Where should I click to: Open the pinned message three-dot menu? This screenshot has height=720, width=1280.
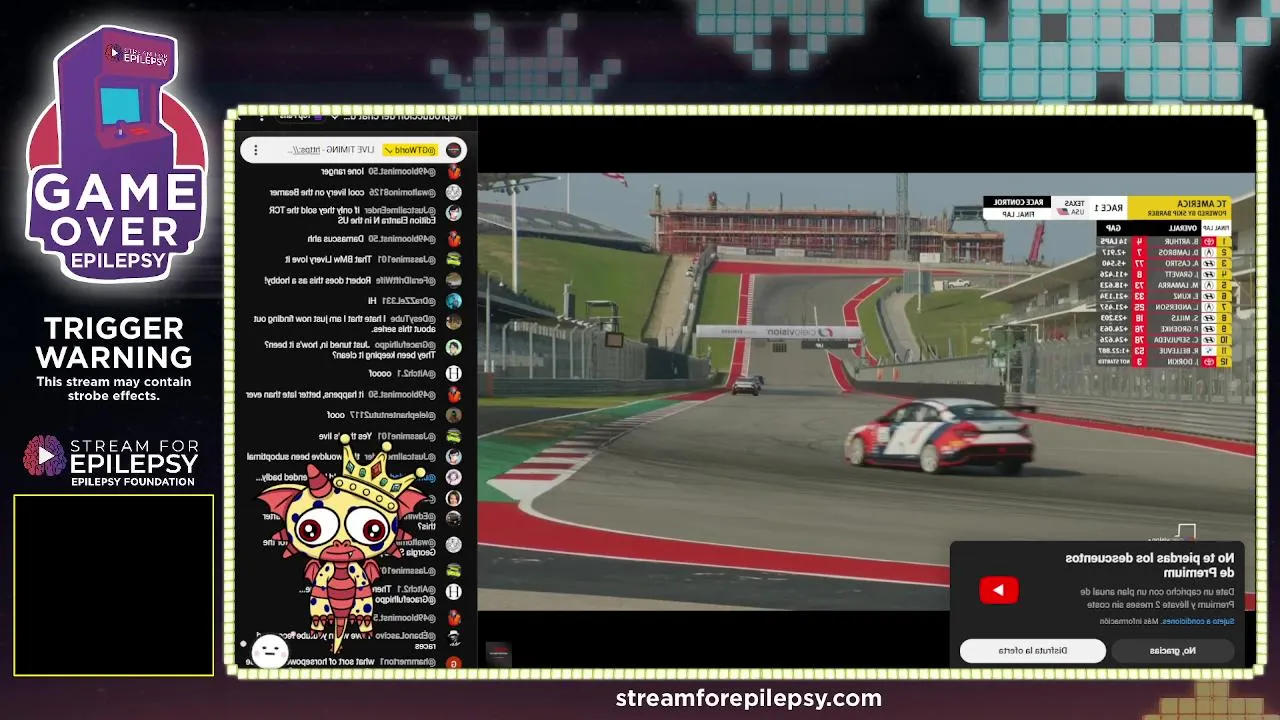(256, 150)
